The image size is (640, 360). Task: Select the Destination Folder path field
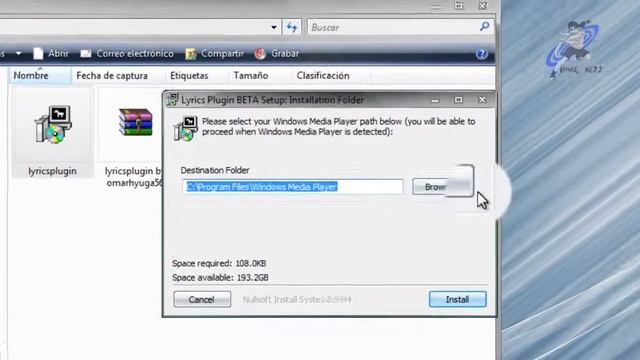point(293,187)
